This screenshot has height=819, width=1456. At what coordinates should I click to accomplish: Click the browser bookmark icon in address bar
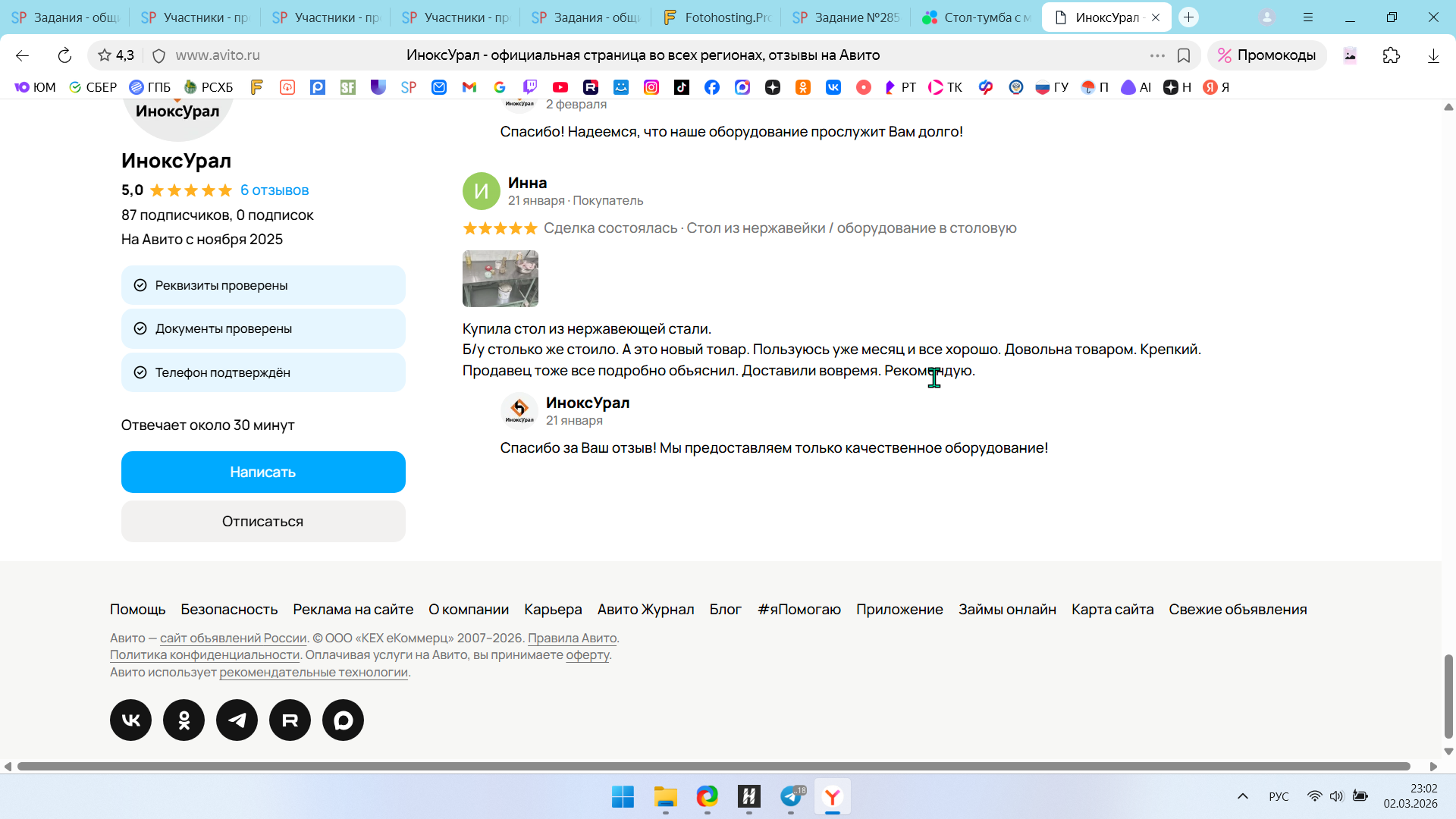1184,55
